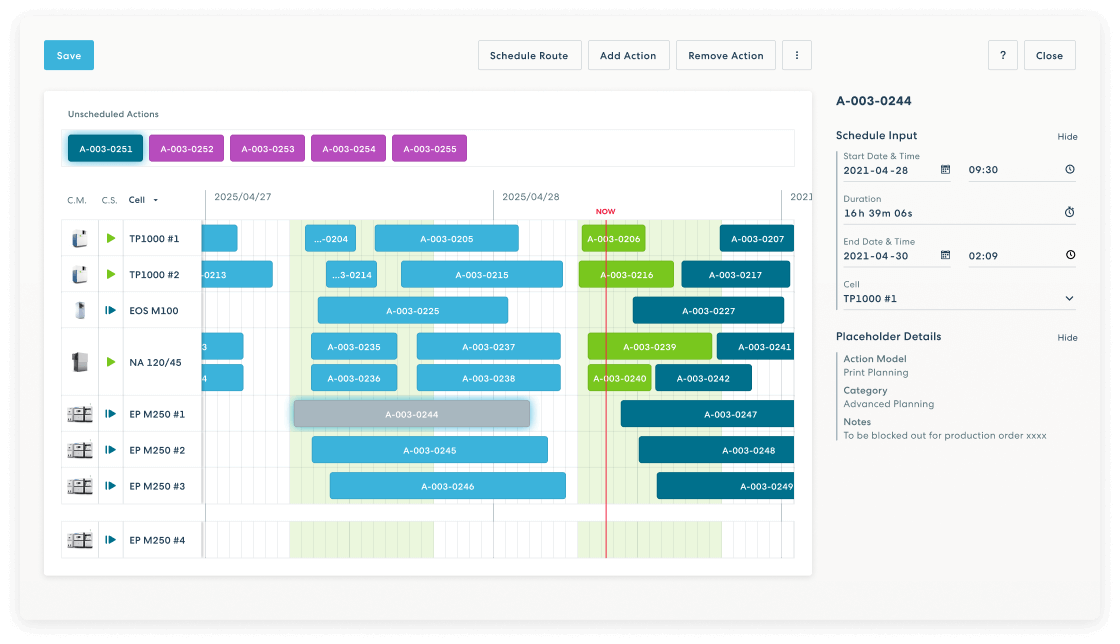Toggle the NA 120/45 play status icon
Viewport: 1120px width, 644px height.
[x=111, y=361]
